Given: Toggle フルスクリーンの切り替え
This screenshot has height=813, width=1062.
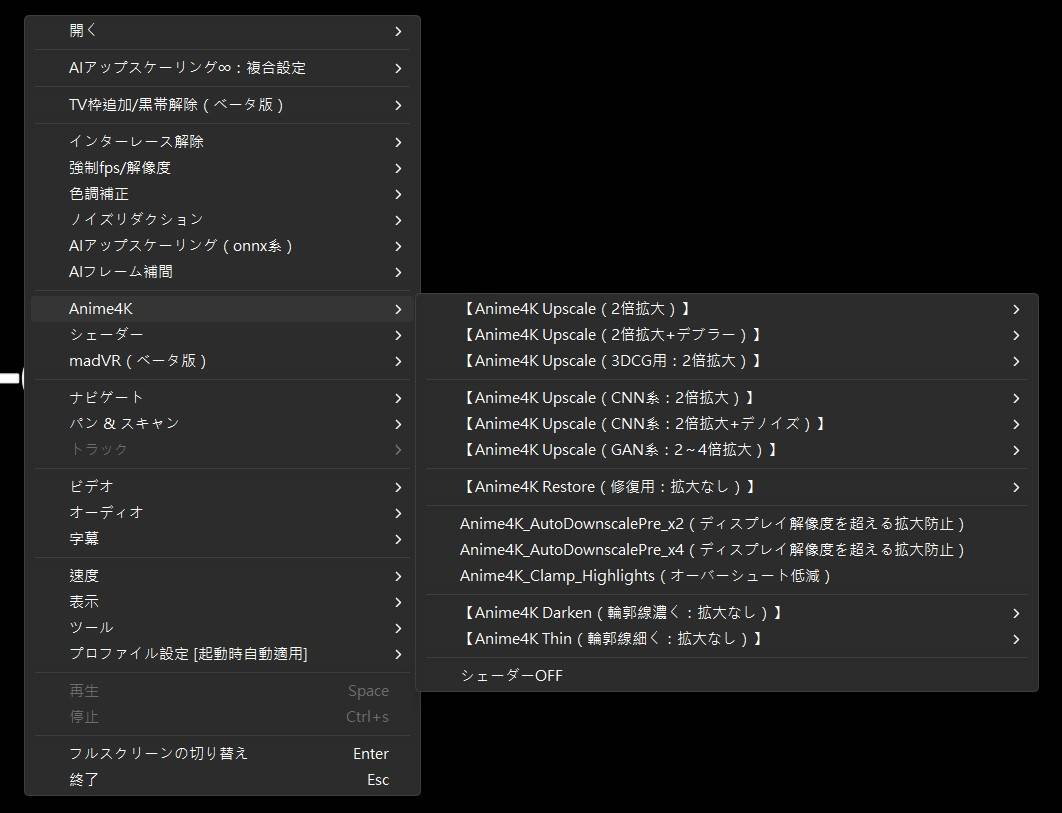Looking at the screenshot, I should coord(158,754).
